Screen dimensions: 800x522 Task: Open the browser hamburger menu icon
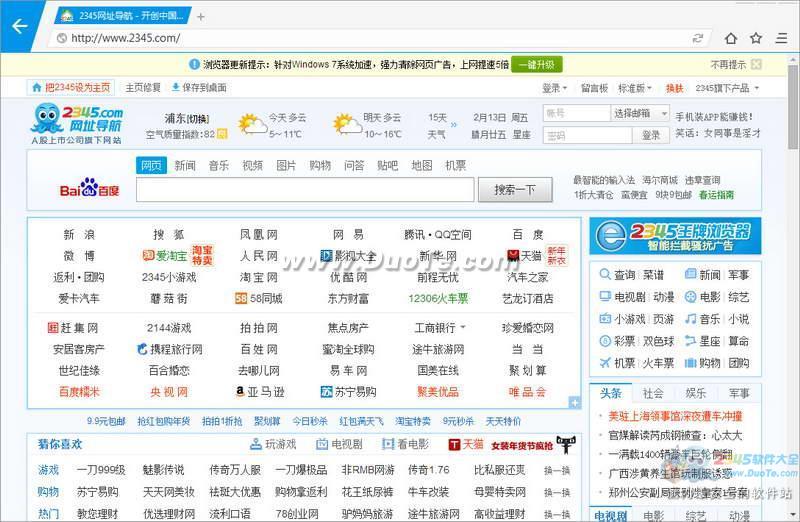781,38
